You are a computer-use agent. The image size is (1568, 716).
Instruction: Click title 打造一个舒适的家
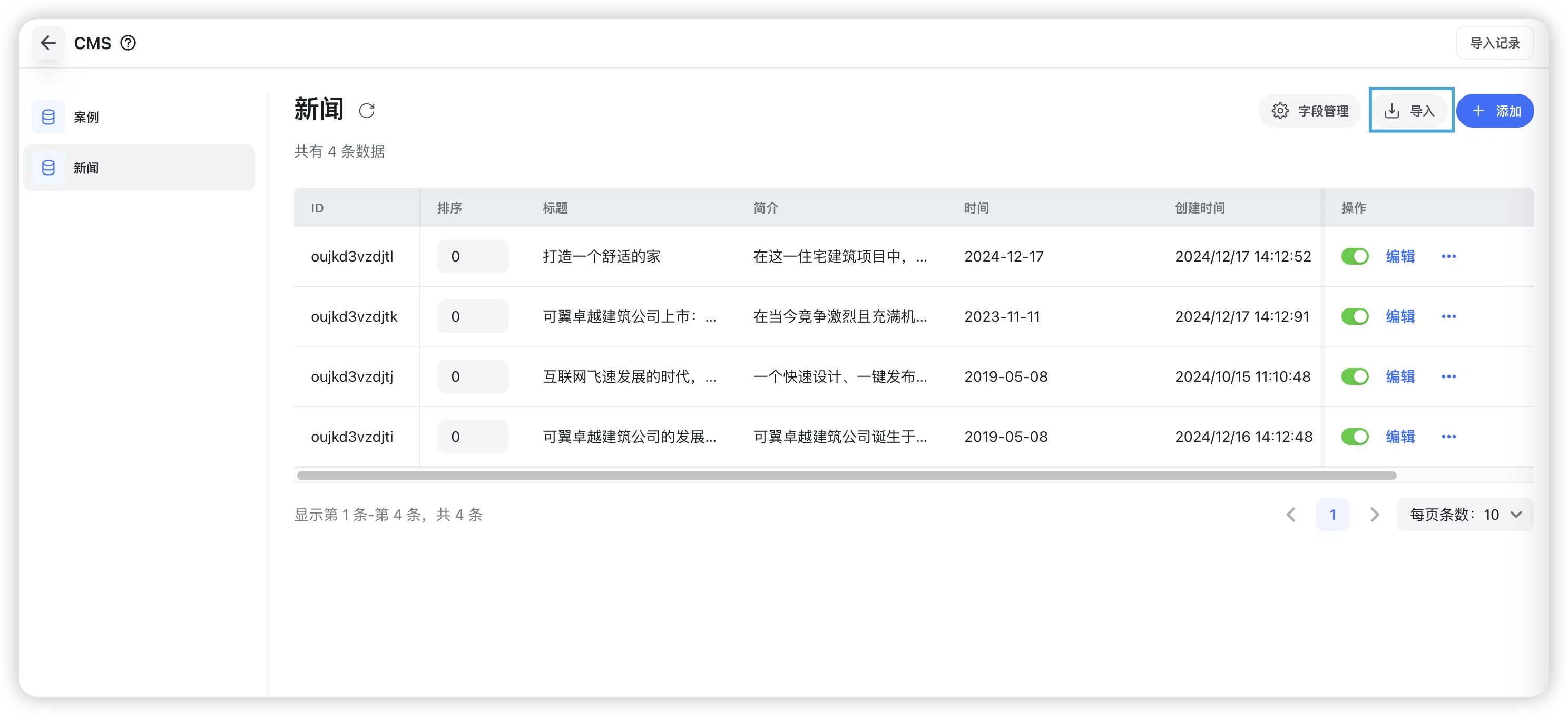[601, 256]
